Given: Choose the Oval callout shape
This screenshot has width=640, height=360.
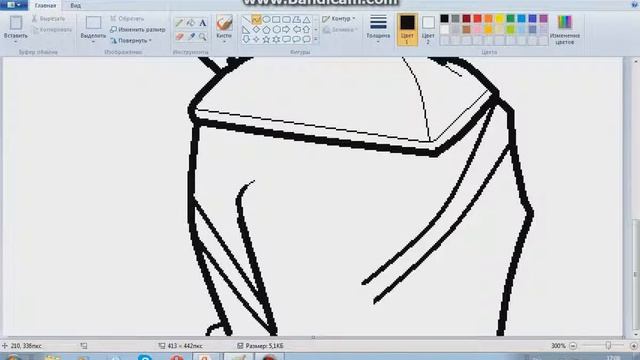Looking at the screenshot, I should 296,39.
